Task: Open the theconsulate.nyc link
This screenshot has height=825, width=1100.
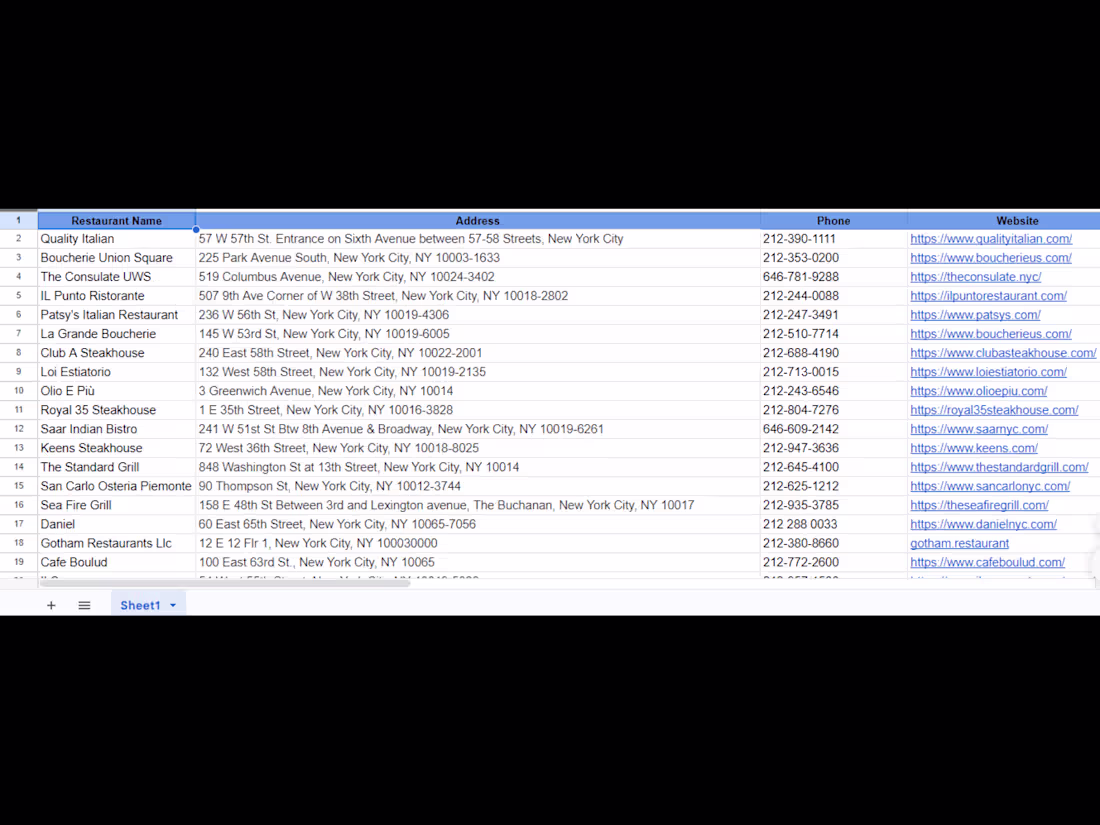Action: (x=975, y=277)
